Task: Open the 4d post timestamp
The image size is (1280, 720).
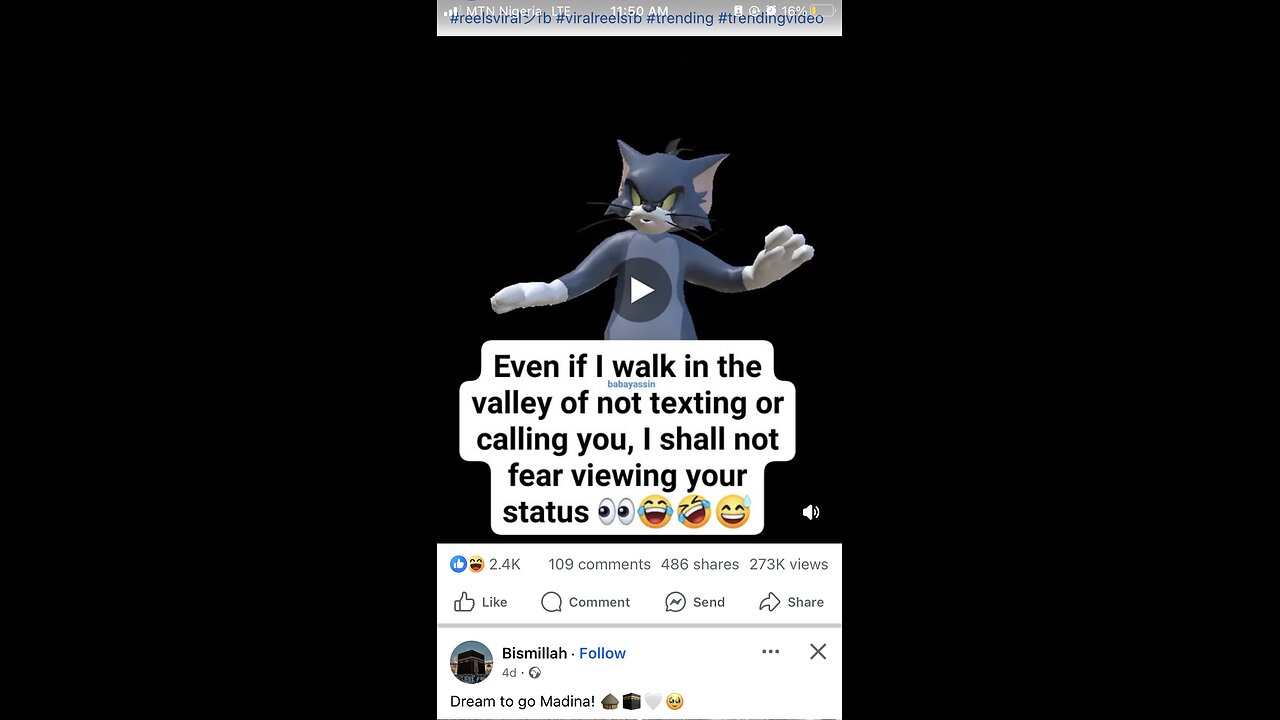Action: pos(509,673)
